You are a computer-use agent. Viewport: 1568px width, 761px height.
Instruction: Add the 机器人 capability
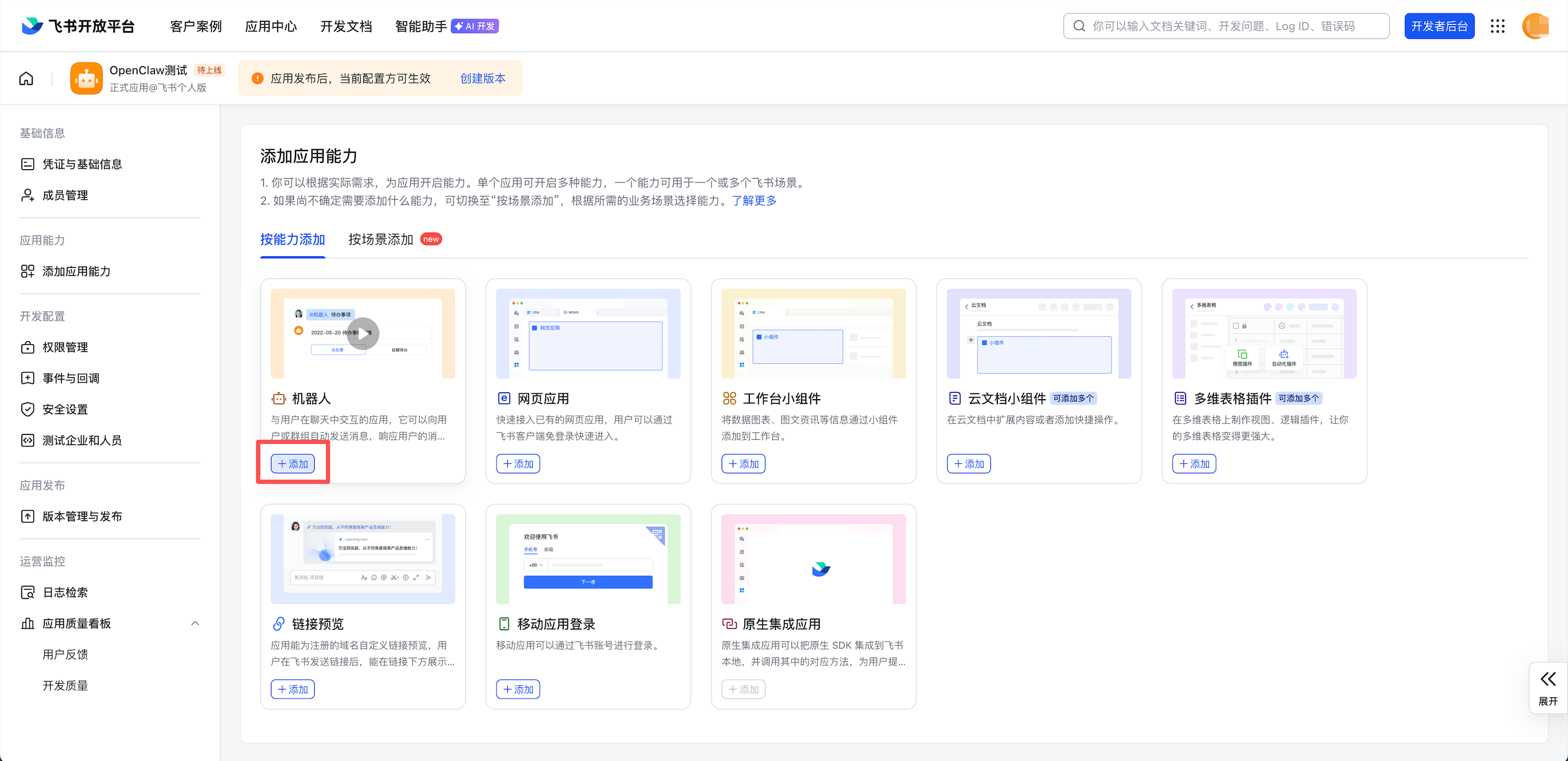point(293,464)
